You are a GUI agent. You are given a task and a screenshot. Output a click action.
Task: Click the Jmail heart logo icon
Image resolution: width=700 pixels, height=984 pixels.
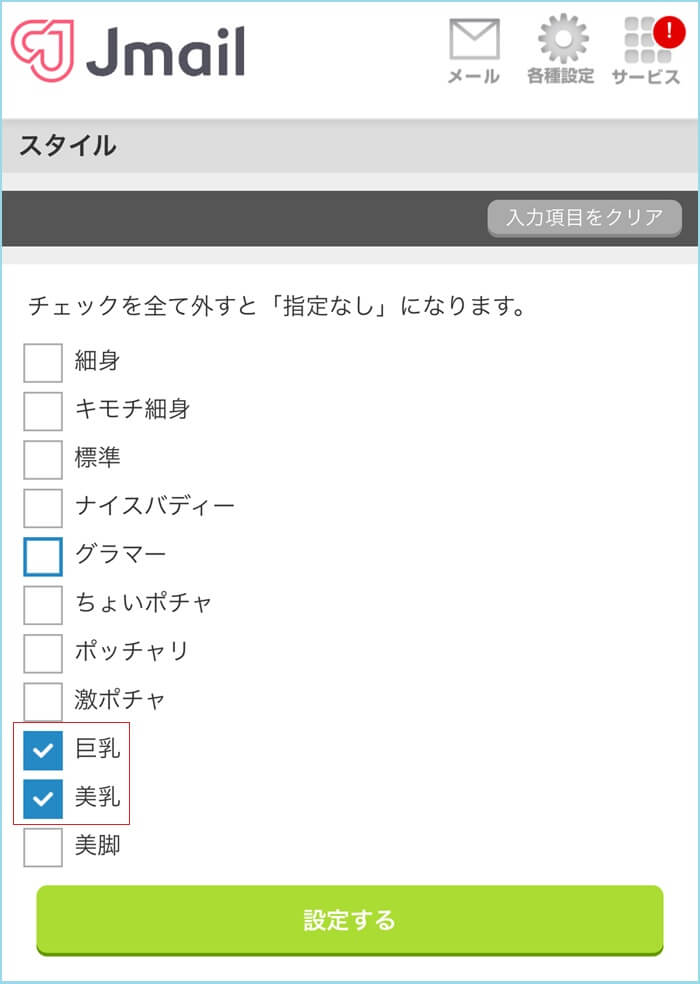pos(42,47)
